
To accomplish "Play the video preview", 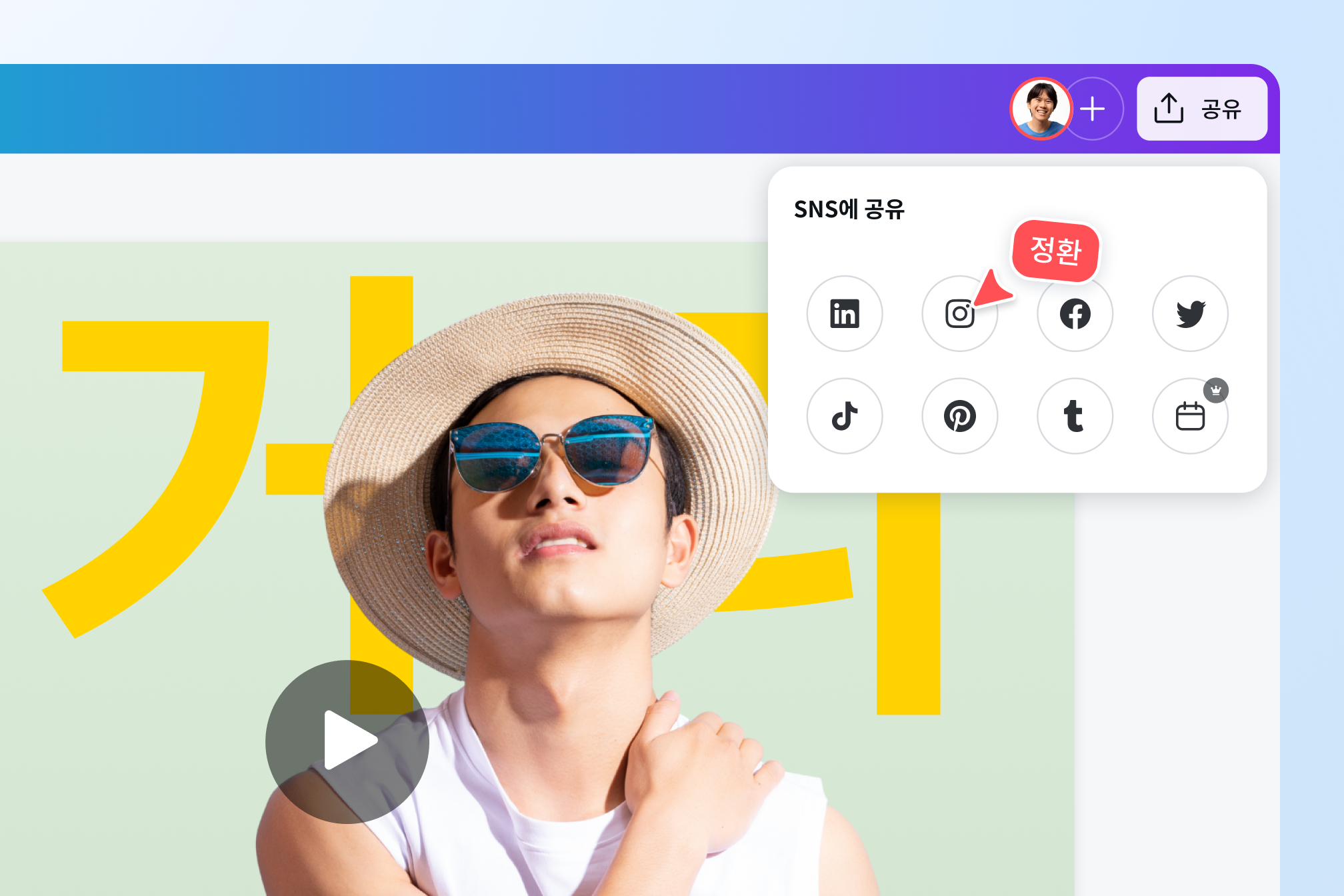I will (347, 741).
